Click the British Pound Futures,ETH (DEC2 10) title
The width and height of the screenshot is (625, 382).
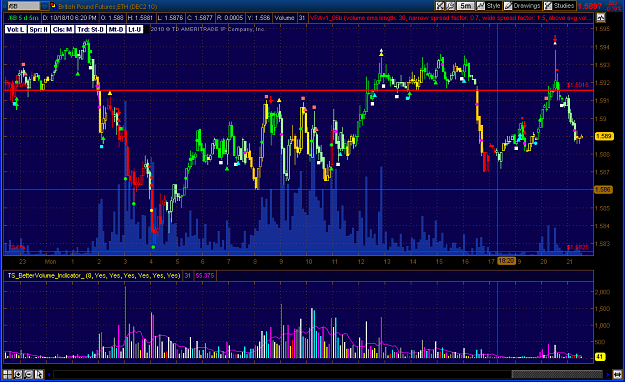pyautogui.click(x=108, y=6)
